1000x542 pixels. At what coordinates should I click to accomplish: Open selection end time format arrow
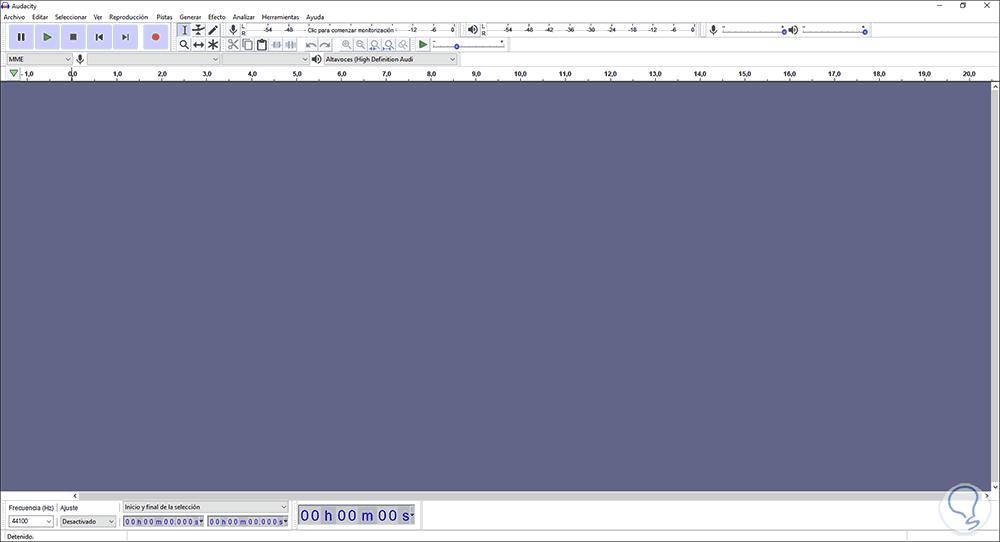(x=285, y=522)
